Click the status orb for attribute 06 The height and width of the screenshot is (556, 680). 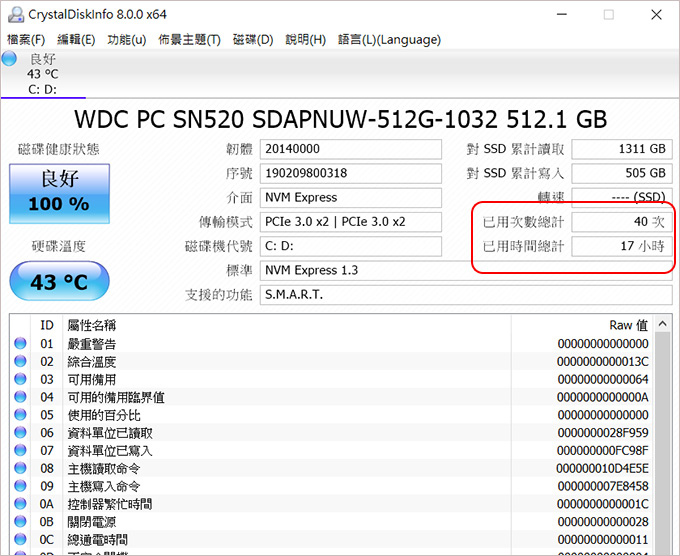coord(20,432)
